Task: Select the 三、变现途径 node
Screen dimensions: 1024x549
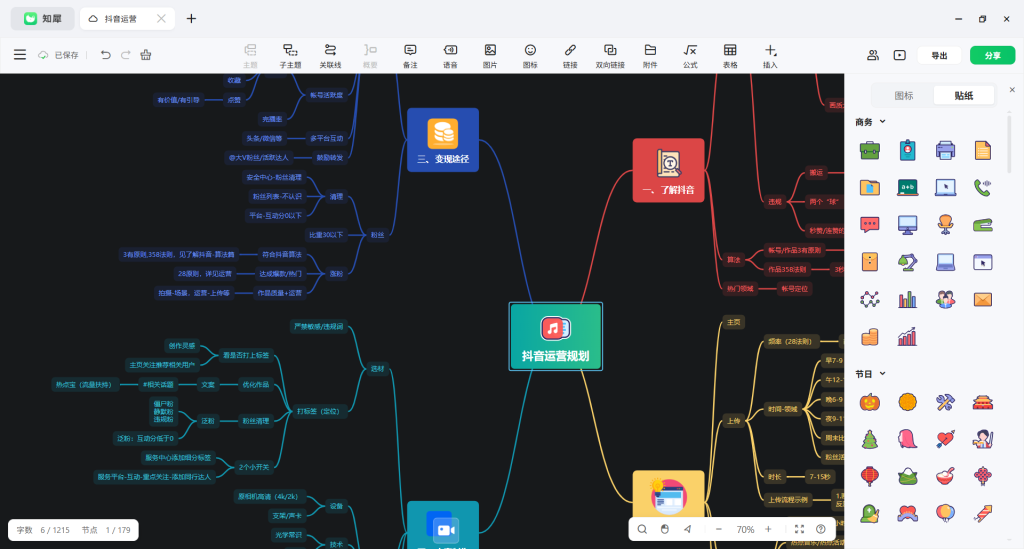Action: point(443,140)
